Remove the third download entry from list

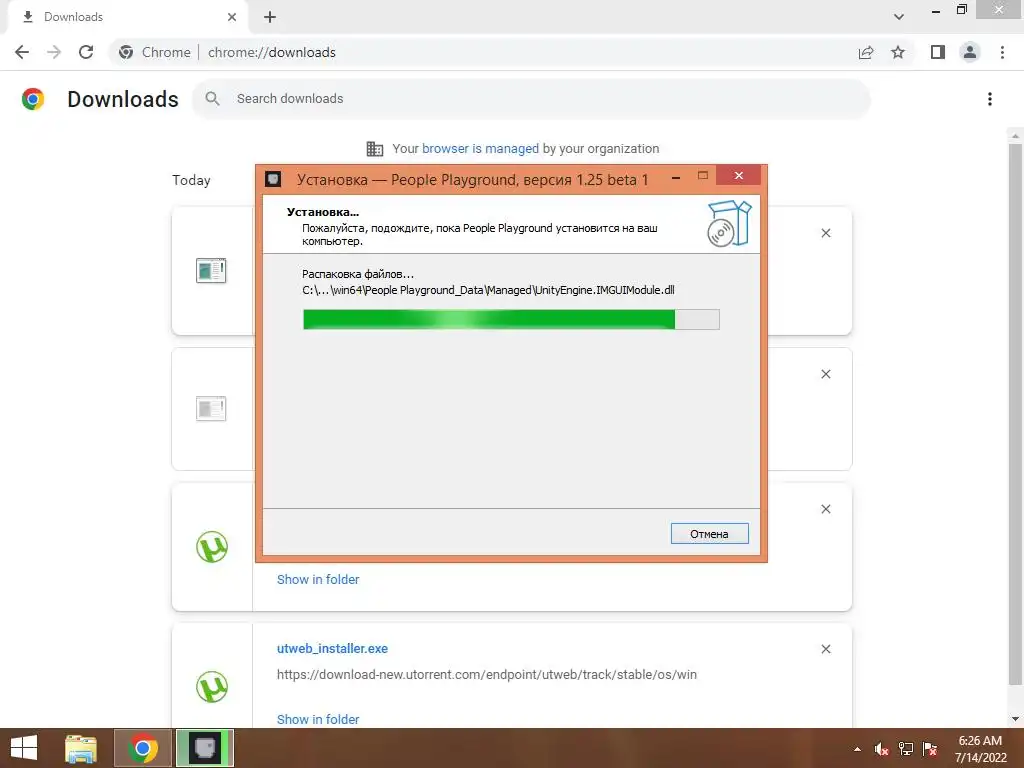click(825, 509)
